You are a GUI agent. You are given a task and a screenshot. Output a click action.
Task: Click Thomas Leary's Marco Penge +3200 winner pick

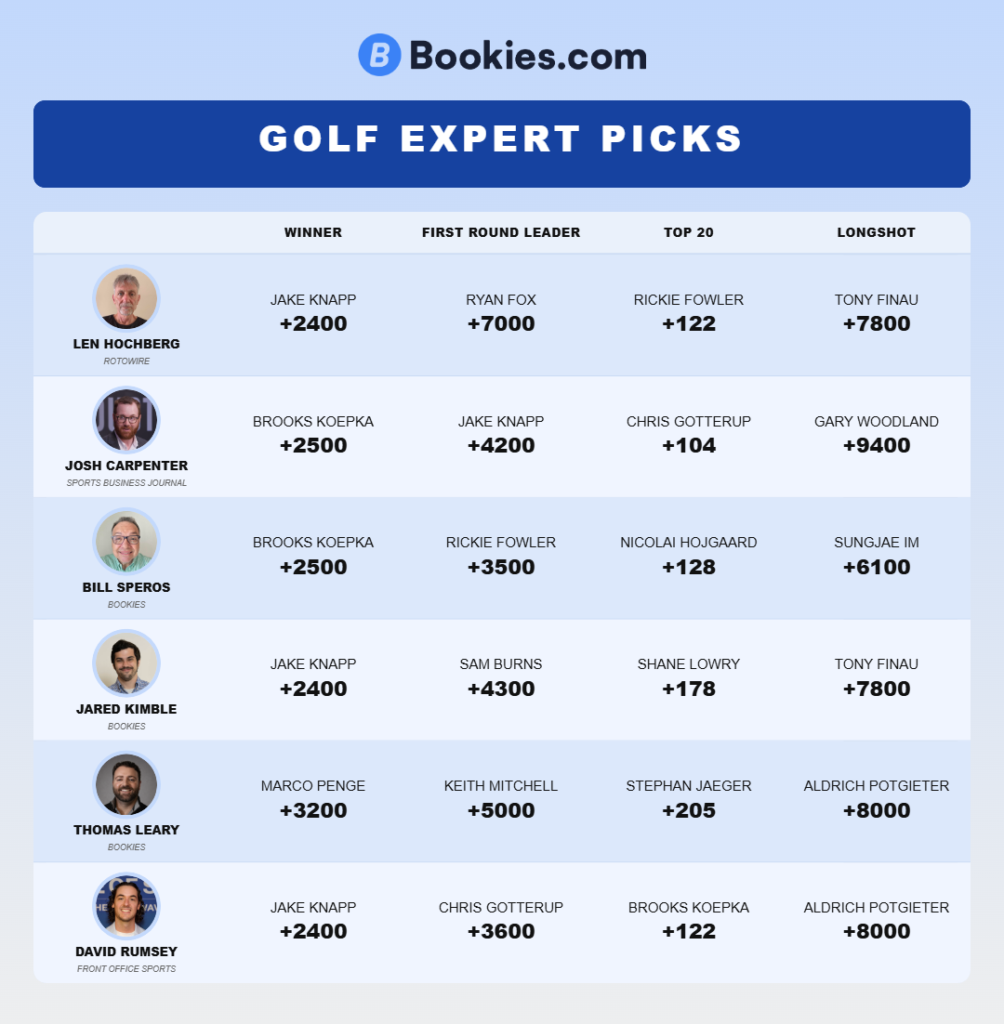(313, 799)
